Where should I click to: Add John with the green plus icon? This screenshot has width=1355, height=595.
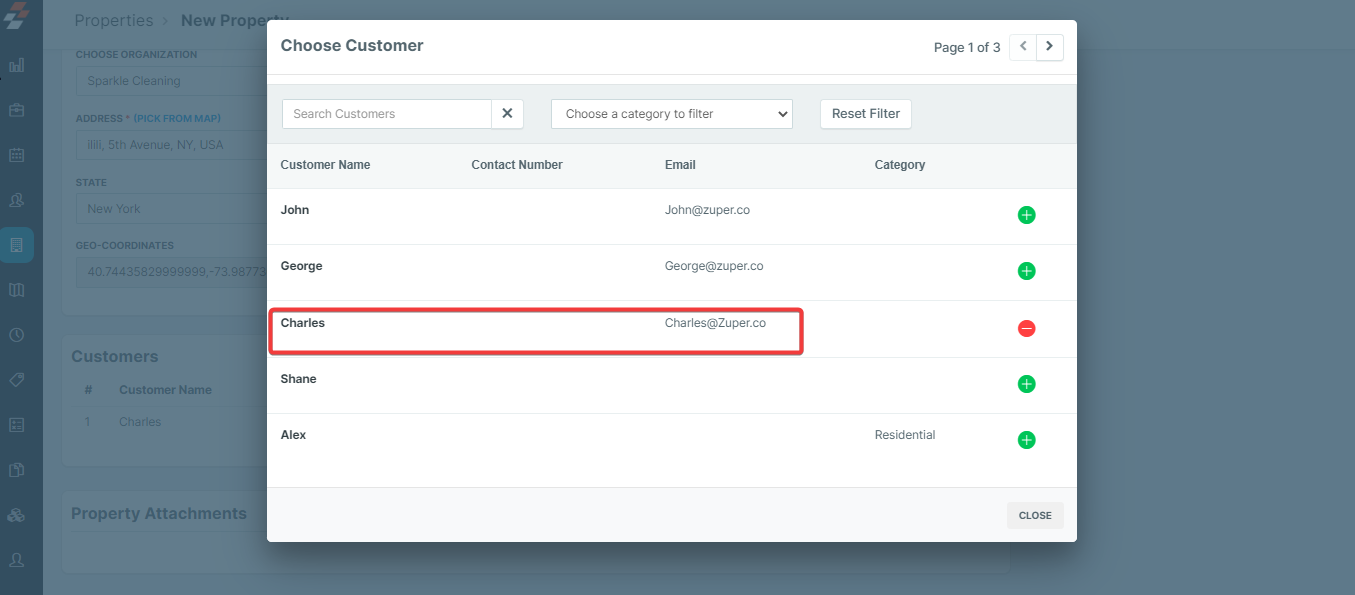click(x=1026, y=215)
